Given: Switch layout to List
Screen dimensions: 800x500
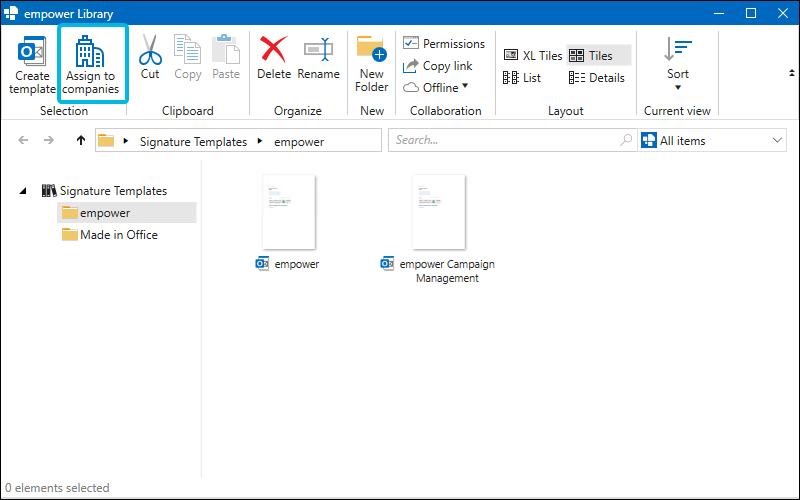Looking at the screenshot, I should point(521,78).
